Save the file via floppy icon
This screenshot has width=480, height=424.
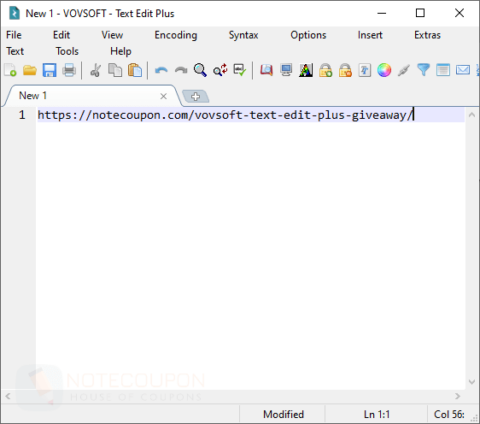pyautogui.click(x=49, y=70)
